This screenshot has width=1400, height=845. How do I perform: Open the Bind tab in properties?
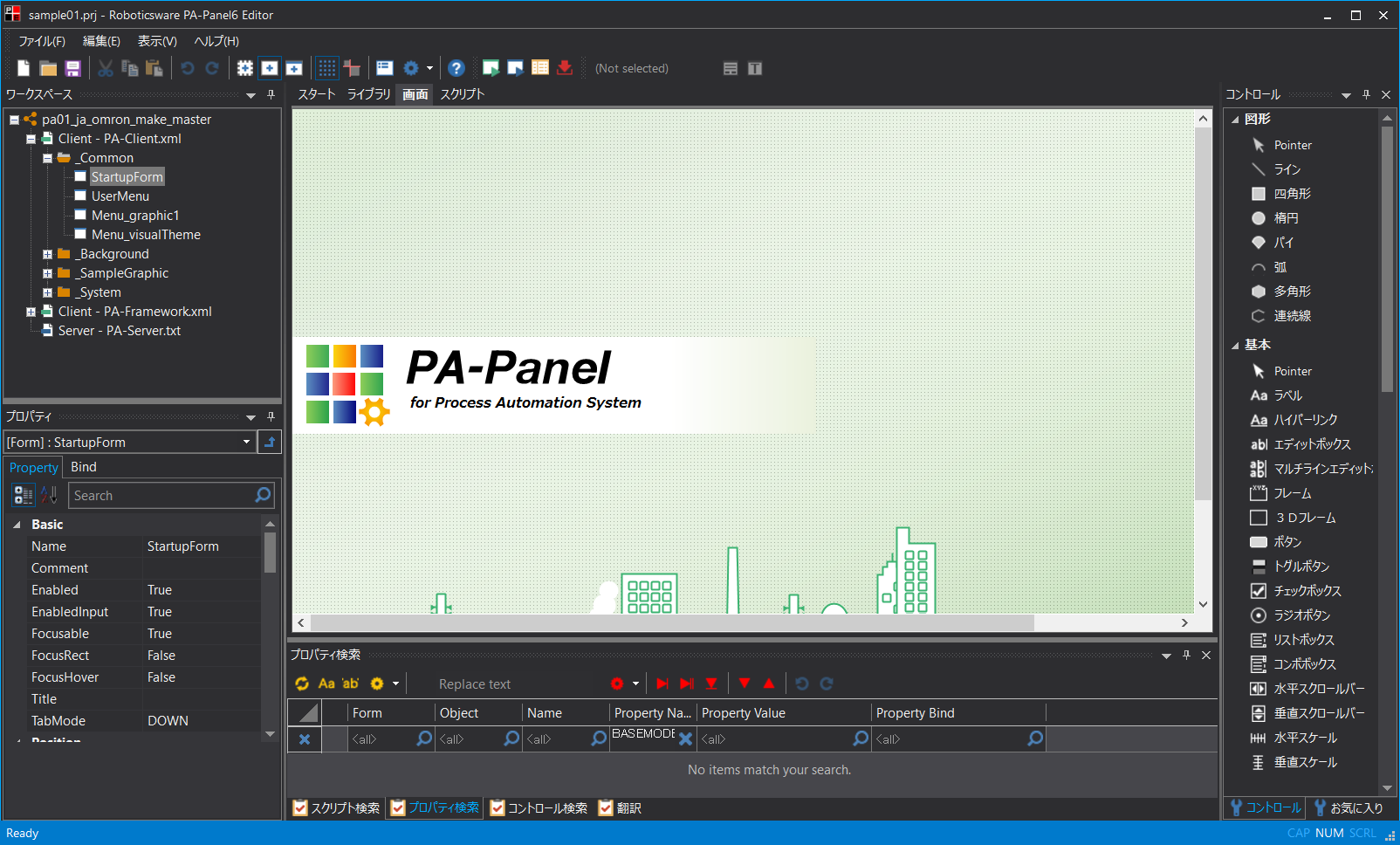click(84, 467)
